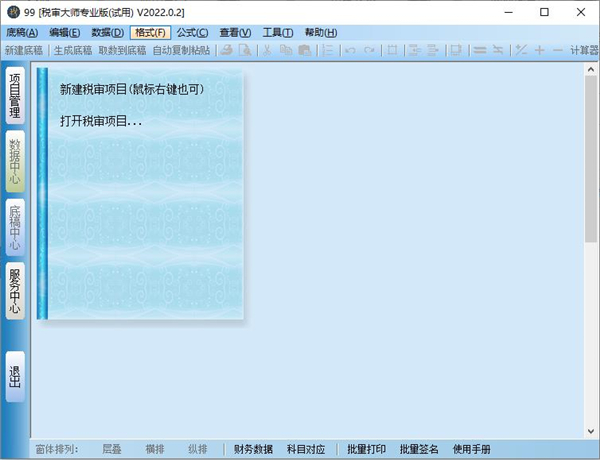Click 批量打印 in bottom bar
This screenshot has width=600, height=460.
[366, 449]
